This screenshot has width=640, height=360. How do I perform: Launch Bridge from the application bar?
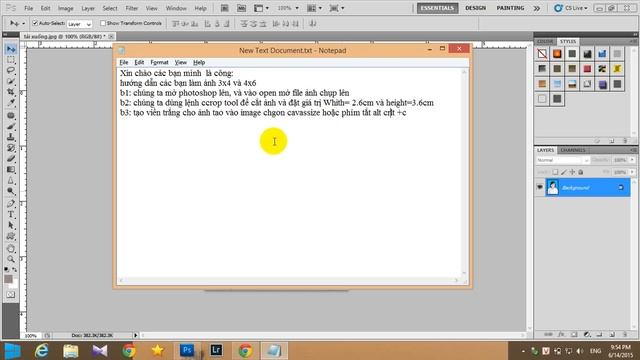224,8
